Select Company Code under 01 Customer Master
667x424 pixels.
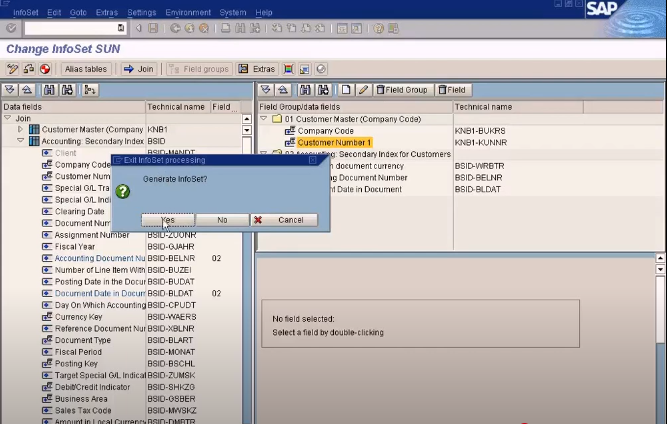tap(325, 131)
